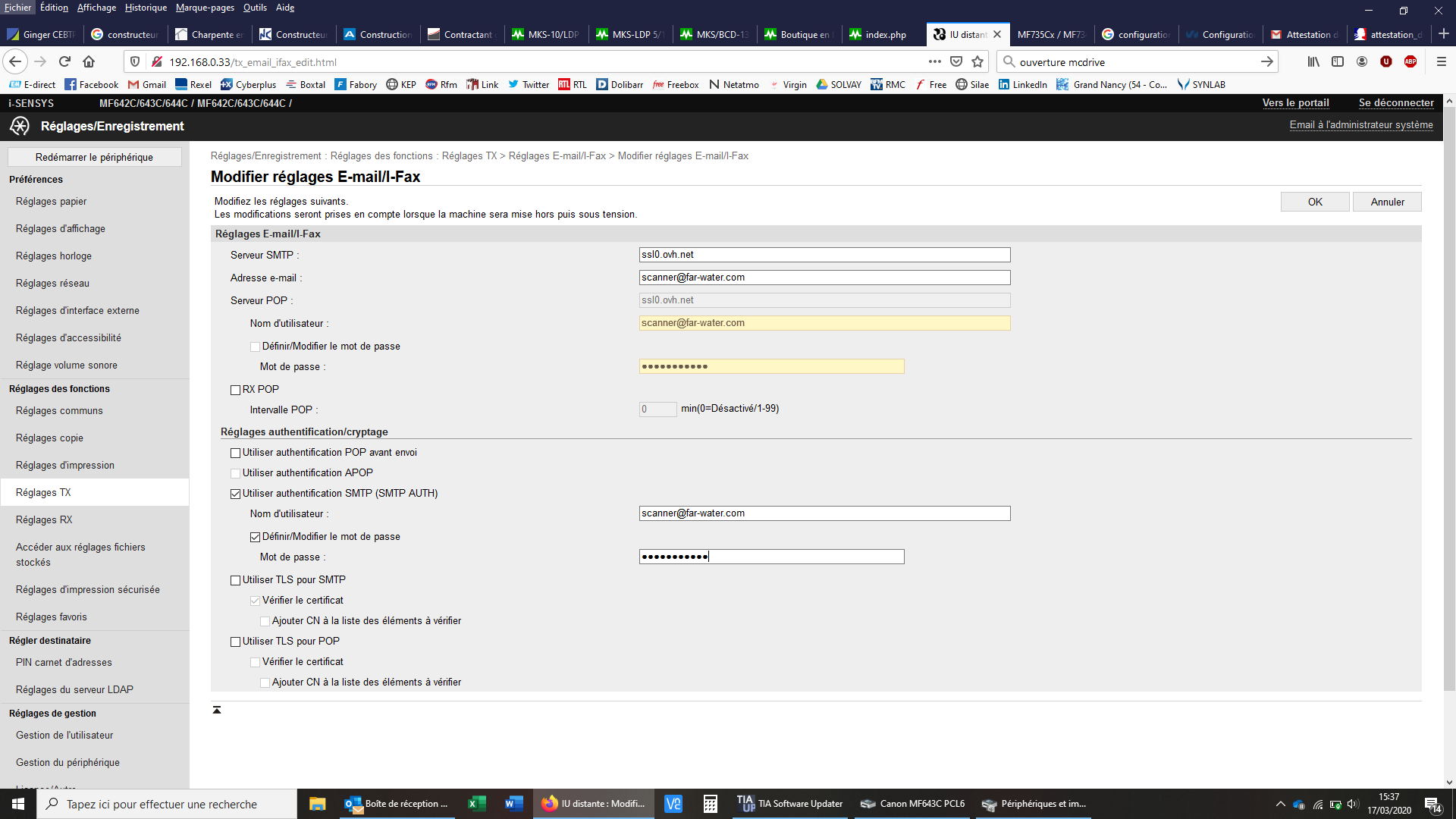Bookmark this page with the star icon
The width and height of the screenshot is (1456, 819).
click(977, 61)
